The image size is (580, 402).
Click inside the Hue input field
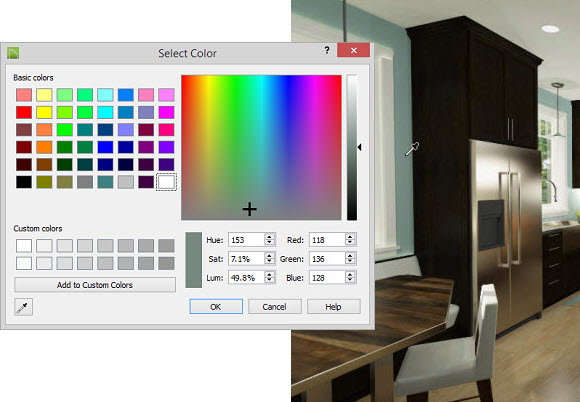[x=246, y=240]
